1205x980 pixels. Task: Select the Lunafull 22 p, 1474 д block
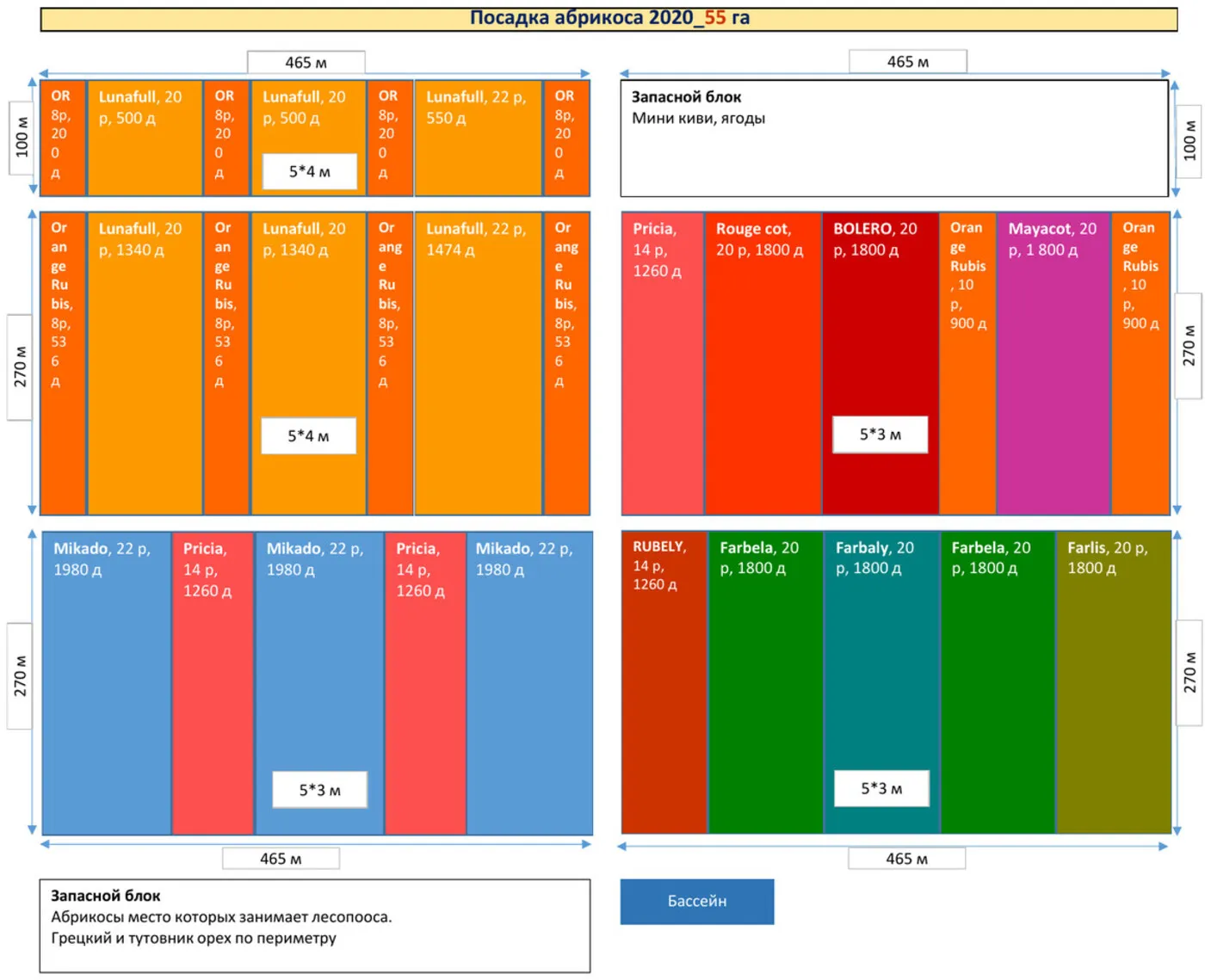478,363
